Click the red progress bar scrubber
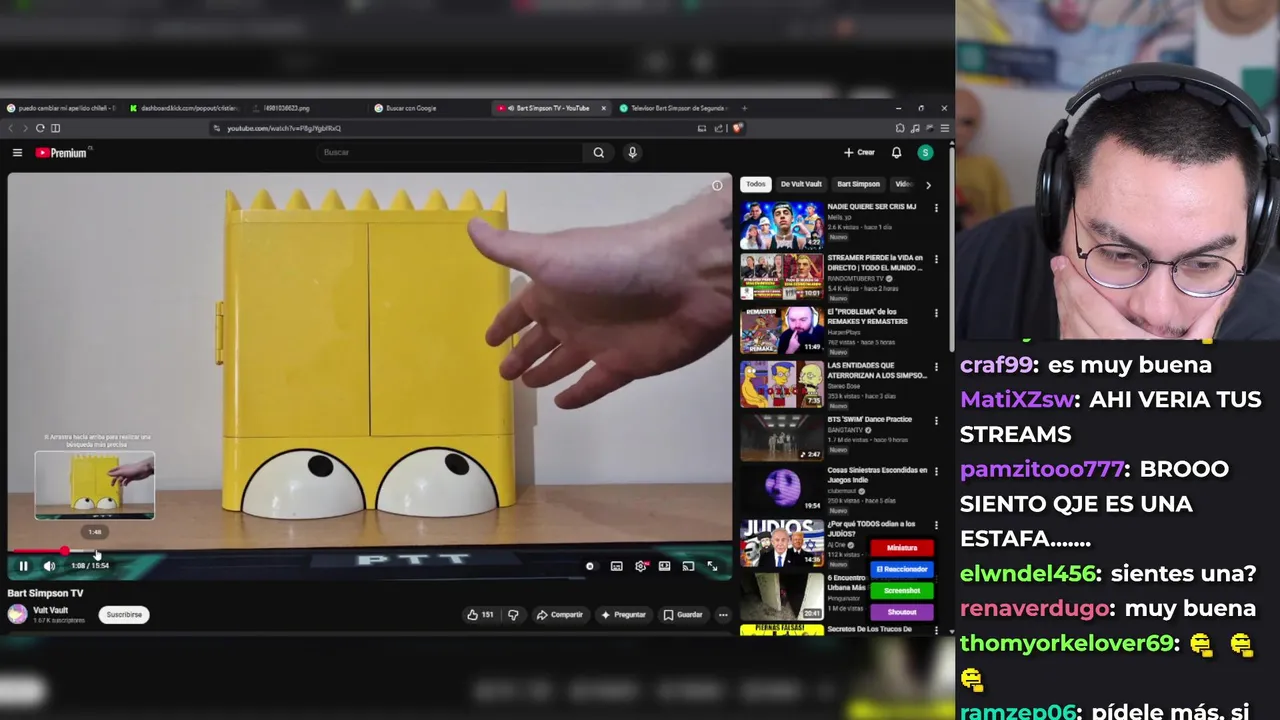Viewport: 1280px width, 720px height. click(x=64, y=551)
